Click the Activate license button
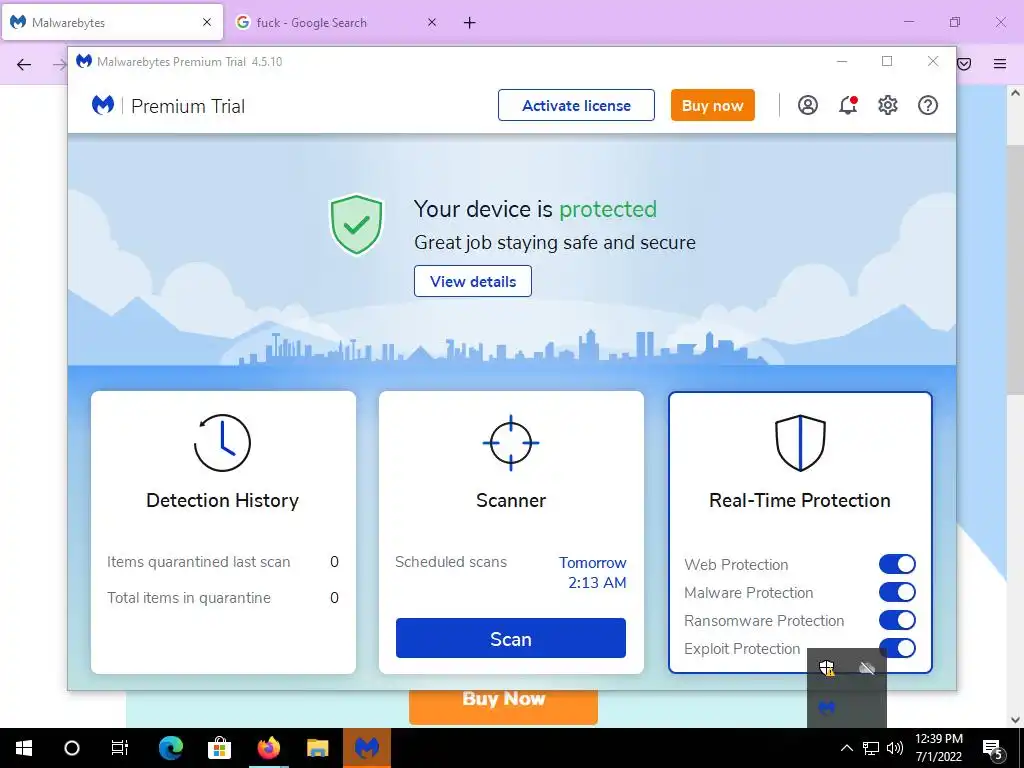 coord(576,105)
